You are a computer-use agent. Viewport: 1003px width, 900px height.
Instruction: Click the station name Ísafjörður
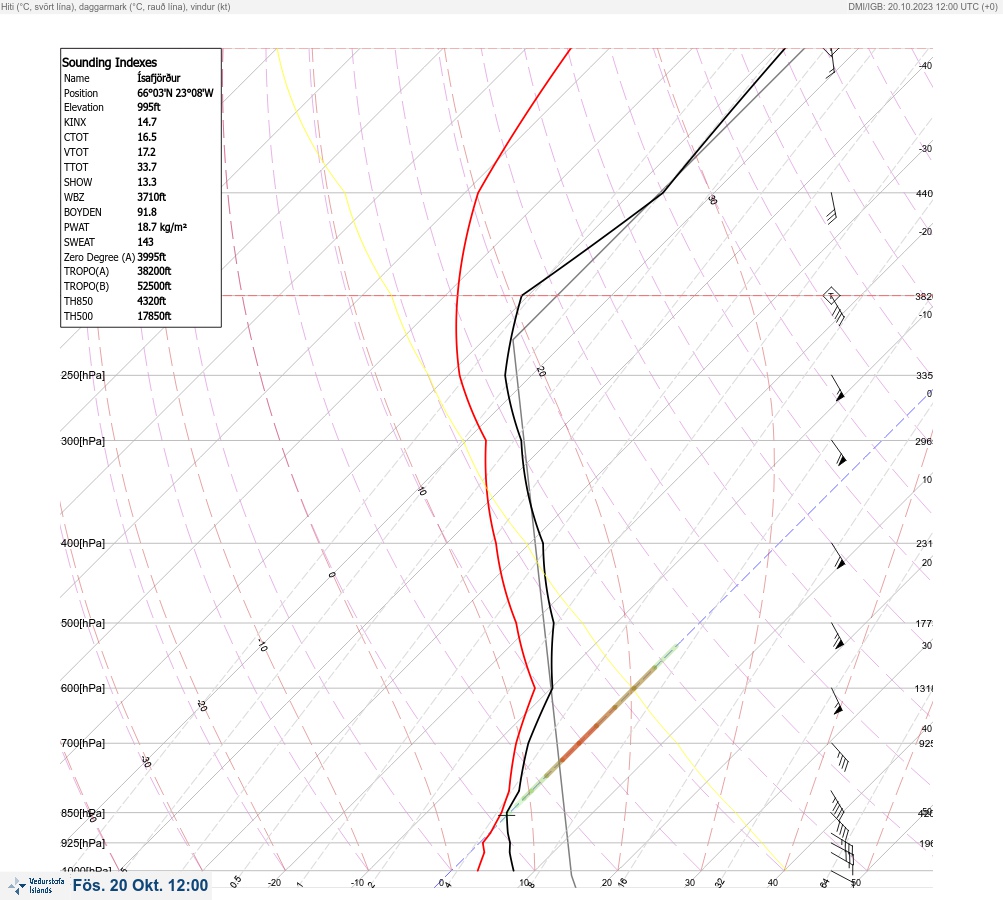point(159,78)
